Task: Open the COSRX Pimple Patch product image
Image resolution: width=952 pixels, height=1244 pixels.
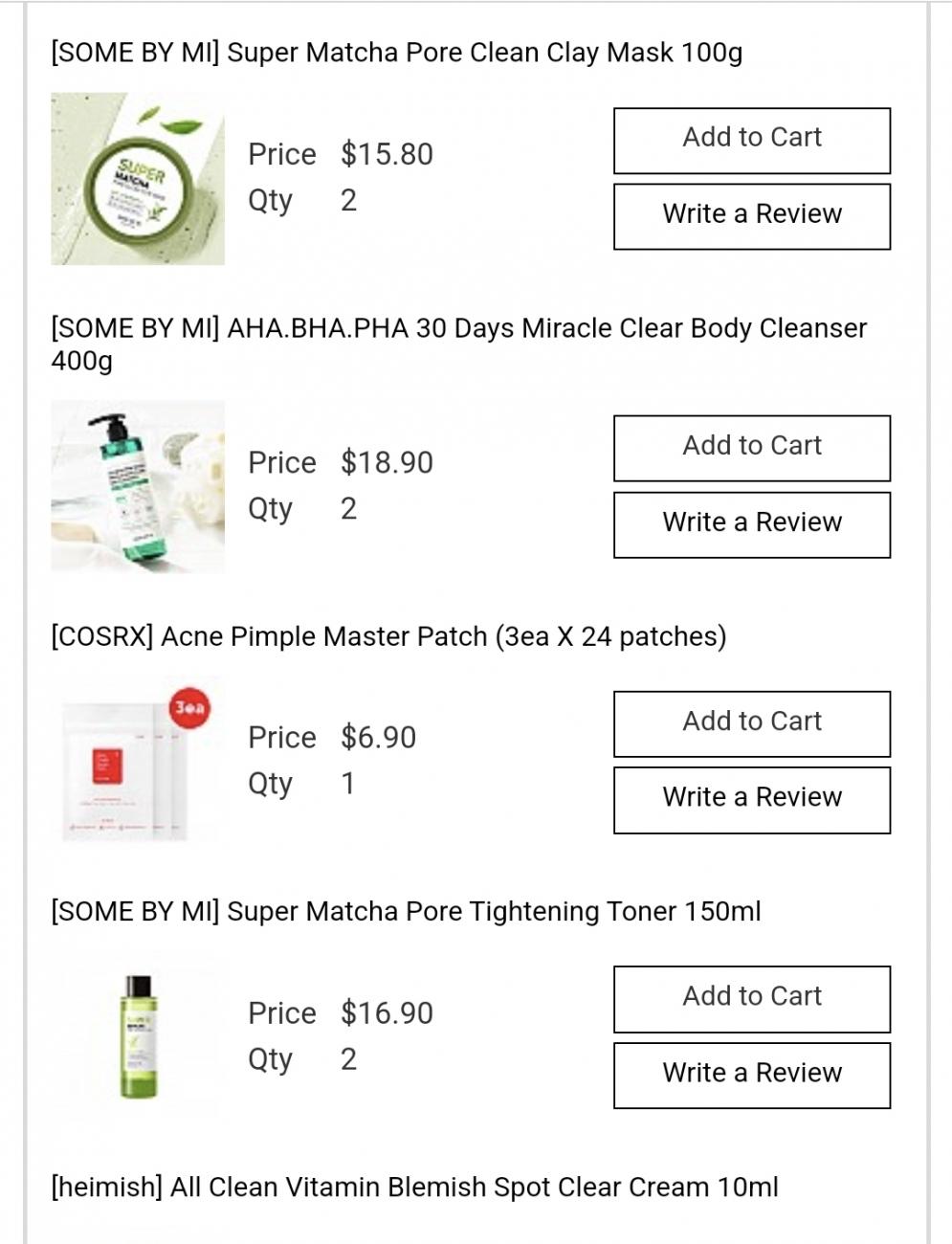Action: [138, 762]
